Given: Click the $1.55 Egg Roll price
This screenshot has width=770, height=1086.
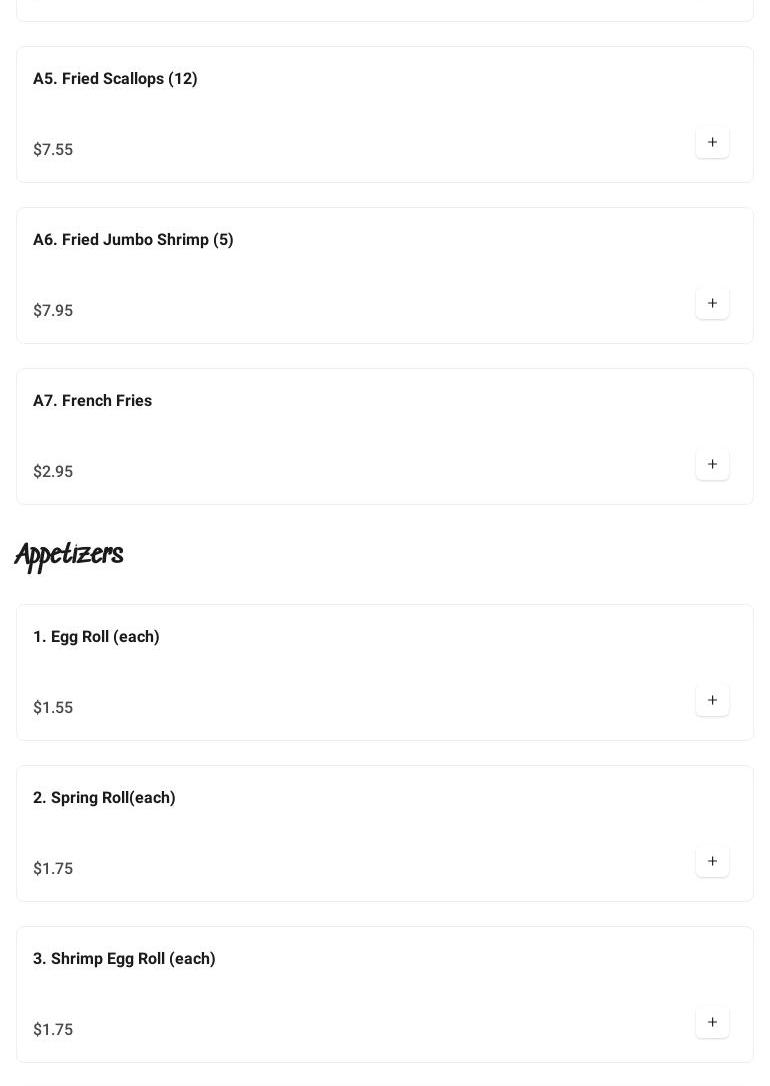Looking at the screenshot, I should click(53, 708).
